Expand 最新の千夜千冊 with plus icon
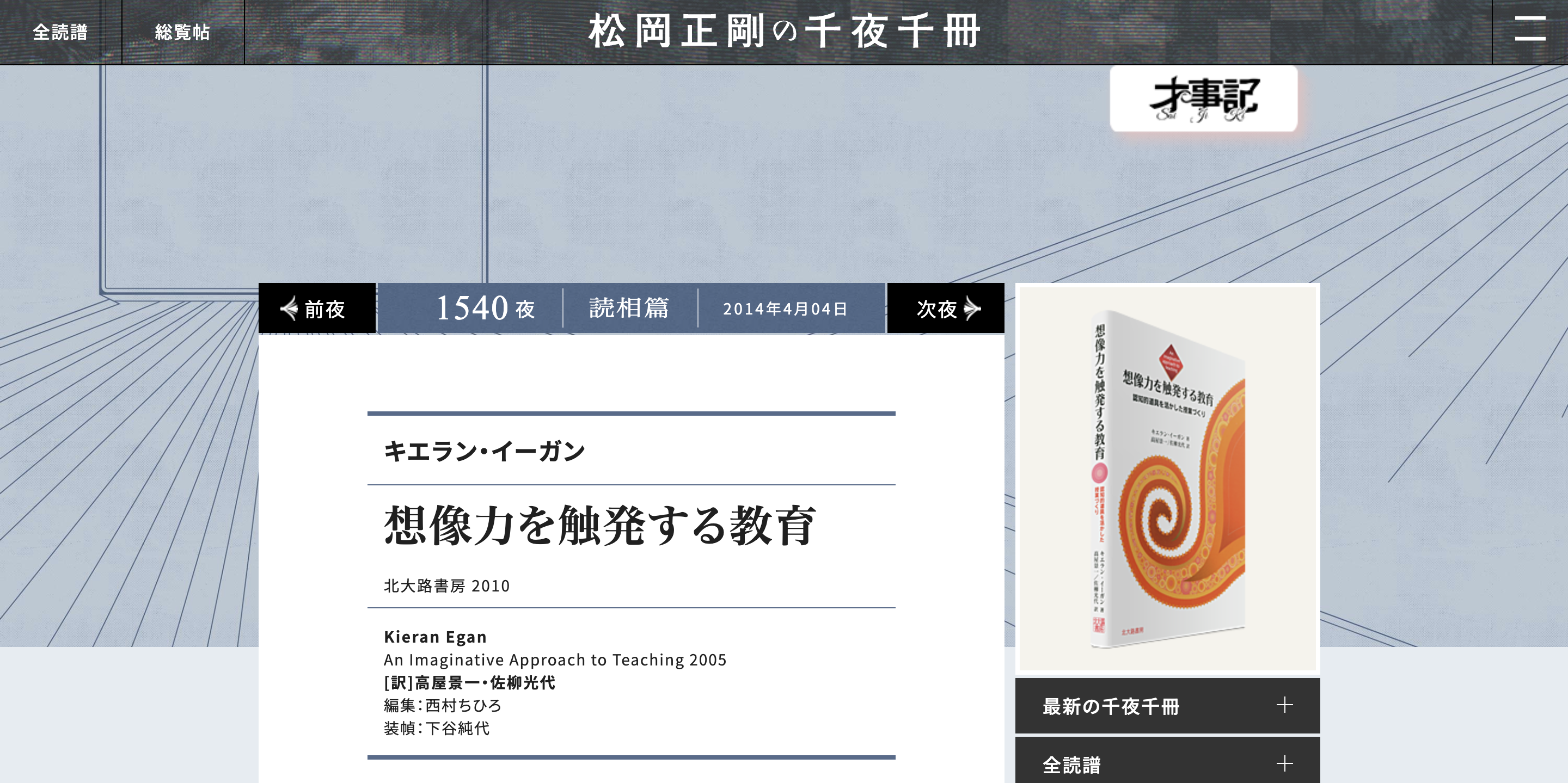This screenshot has width=1568, height=783. [x=1284, y=705]
